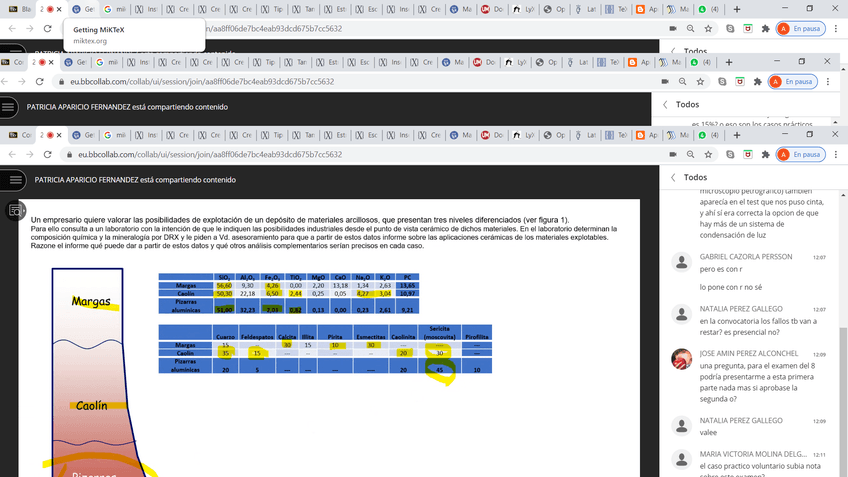
Task: Click 'PATRICIA APARICIO FERNANDEZ está compartiendo contenido' in front window
Action: click(135, 180)
